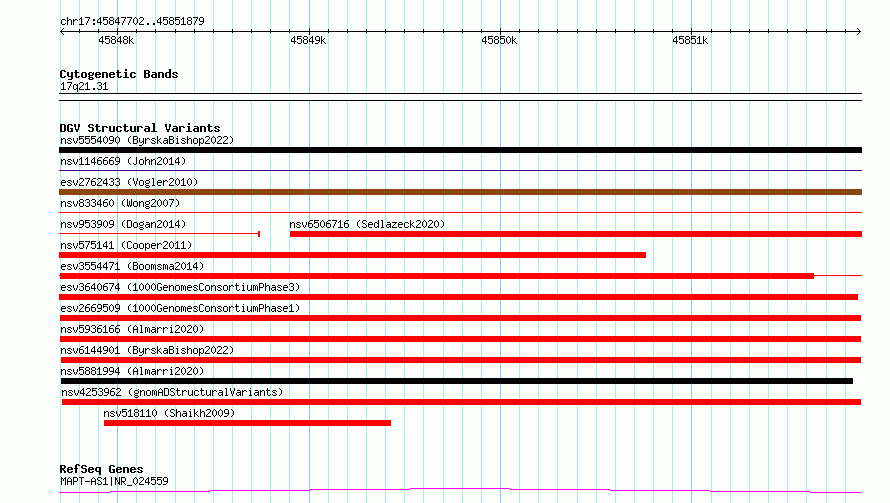Image resolution: width=890 pixels, height=503 pixels.
Task: Select the red nsv575141 variant bar
Action: [352, 255]
